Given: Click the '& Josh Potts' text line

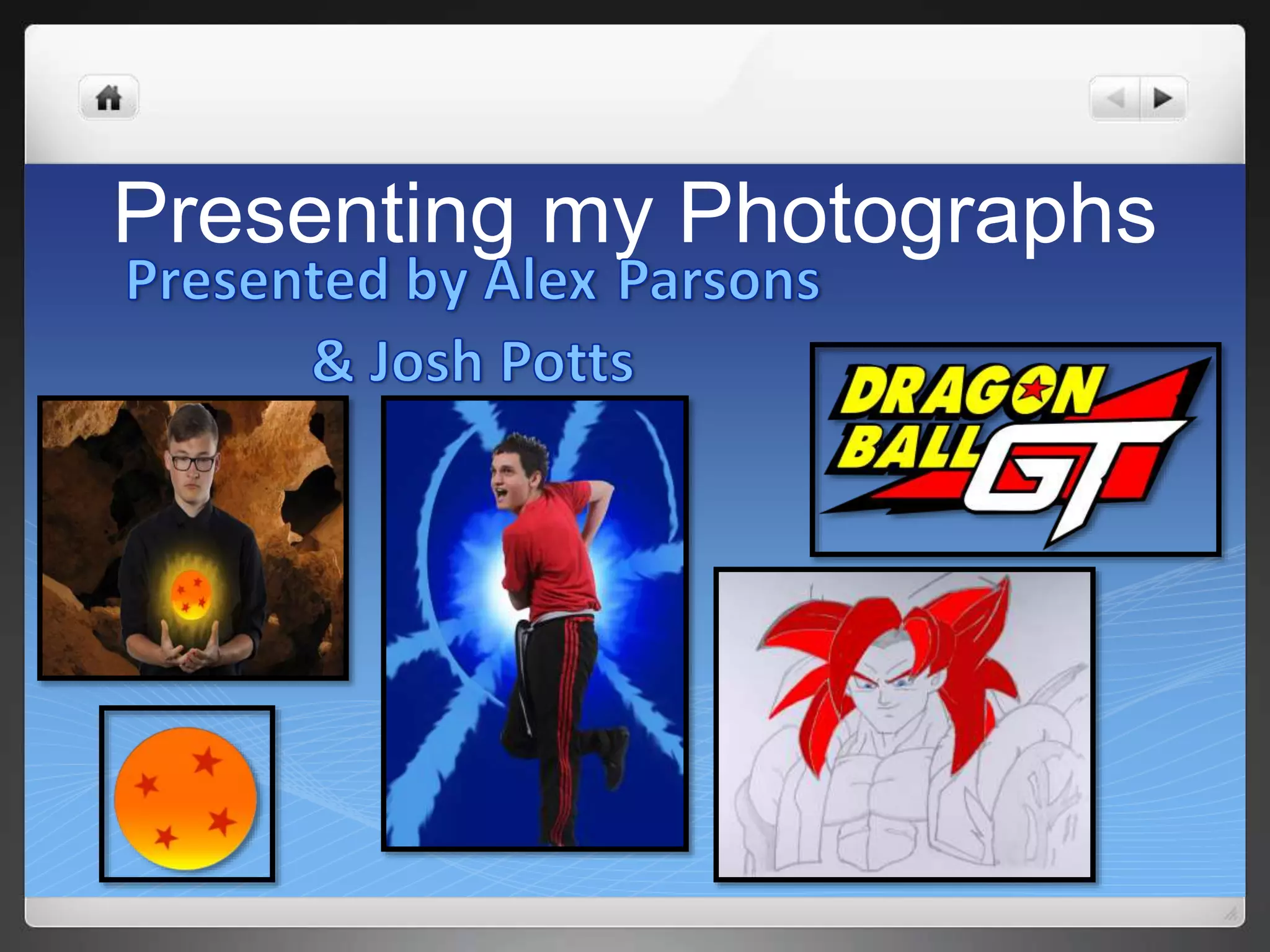Looking at the screenshot, I should (473, 361).
